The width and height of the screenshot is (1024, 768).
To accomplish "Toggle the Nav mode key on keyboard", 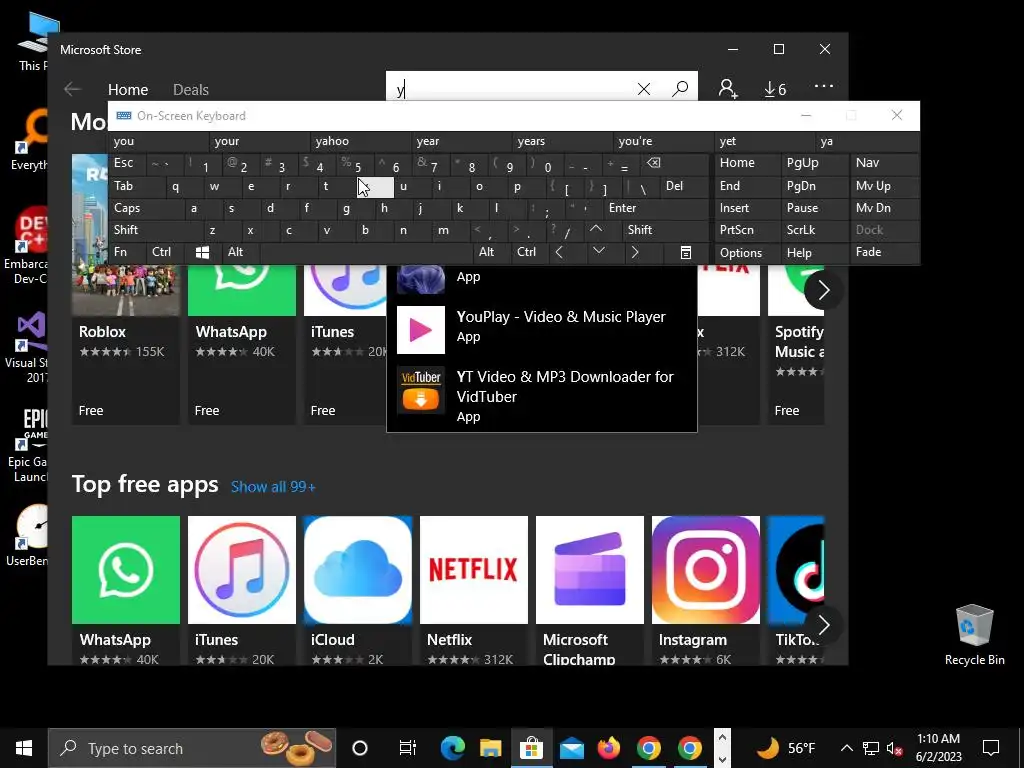I will (x=883, y=163).
